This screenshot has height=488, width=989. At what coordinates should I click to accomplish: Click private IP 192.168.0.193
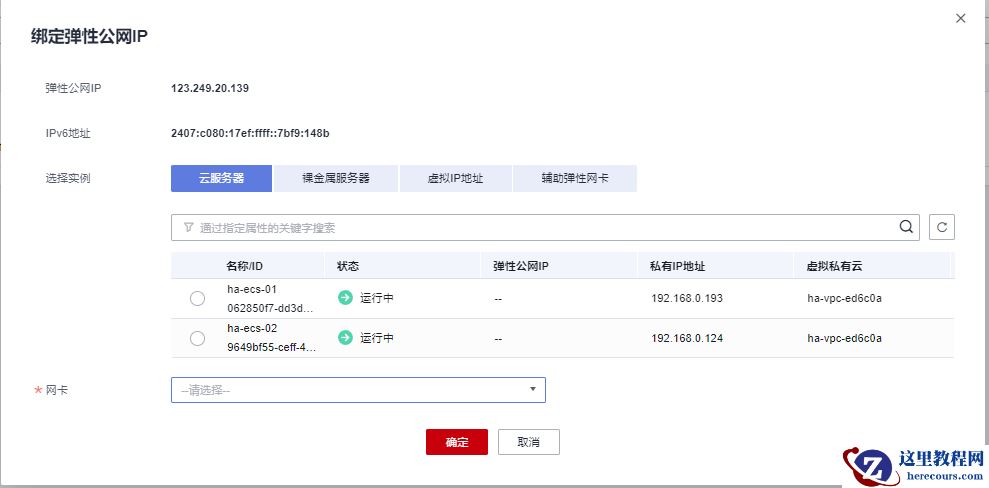pos(687,298)
